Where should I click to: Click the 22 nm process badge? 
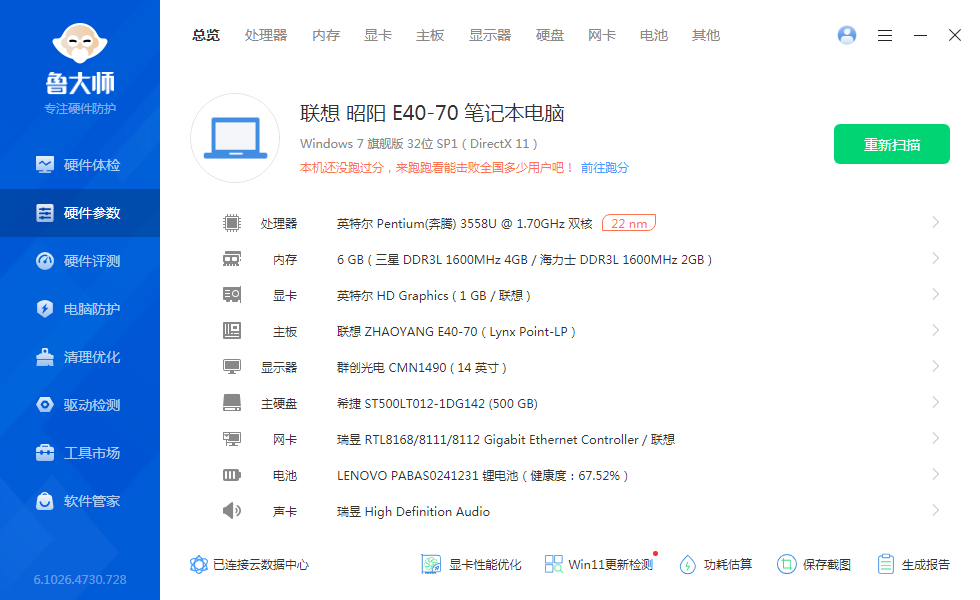point(629,223)
